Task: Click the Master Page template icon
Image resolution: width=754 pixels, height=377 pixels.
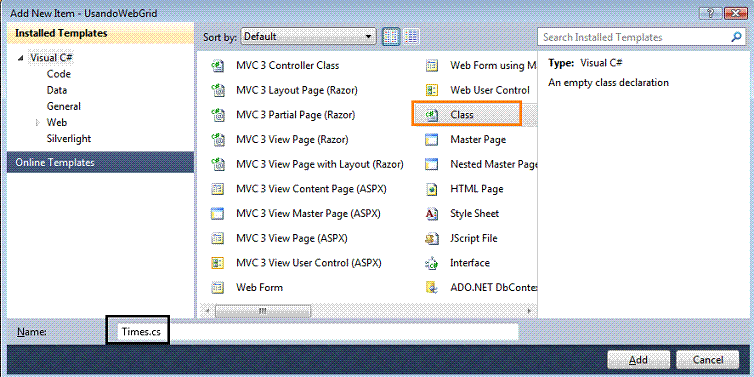Action: click(x=432, y=139)
